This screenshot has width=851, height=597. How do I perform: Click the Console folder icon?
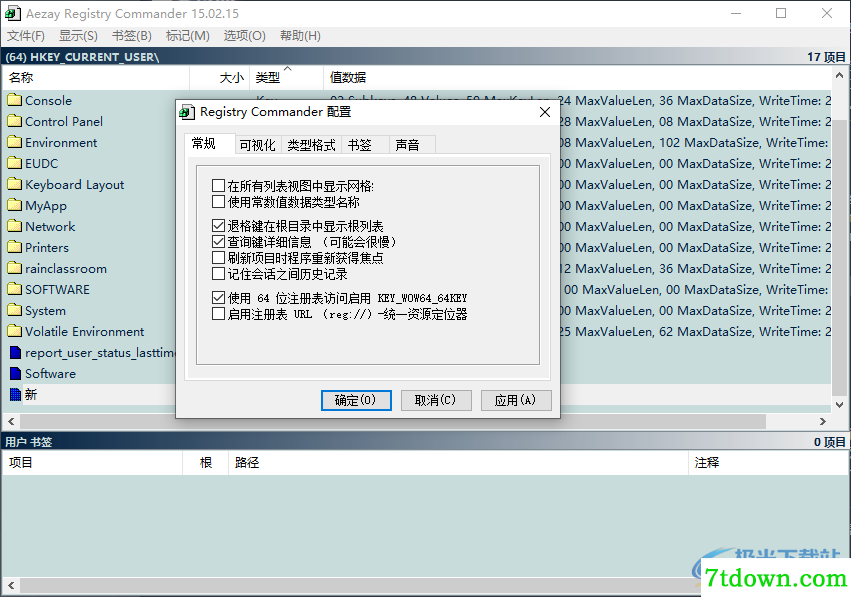(15, 100)
